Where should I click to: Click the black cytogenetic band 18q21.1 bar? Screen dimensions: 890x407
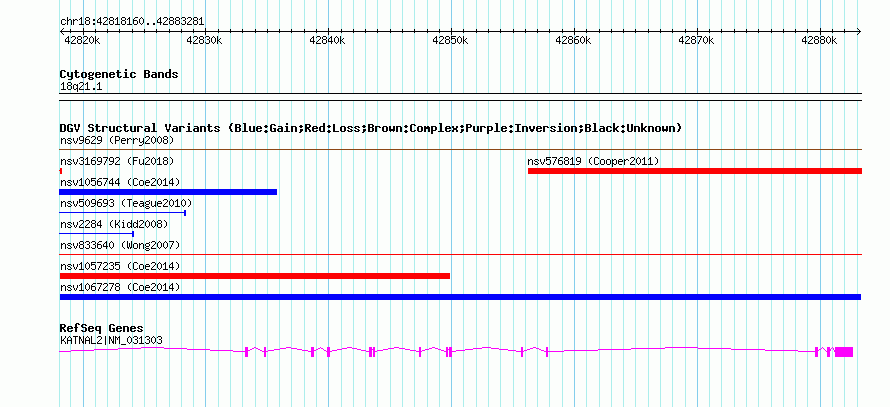[460, 96]
